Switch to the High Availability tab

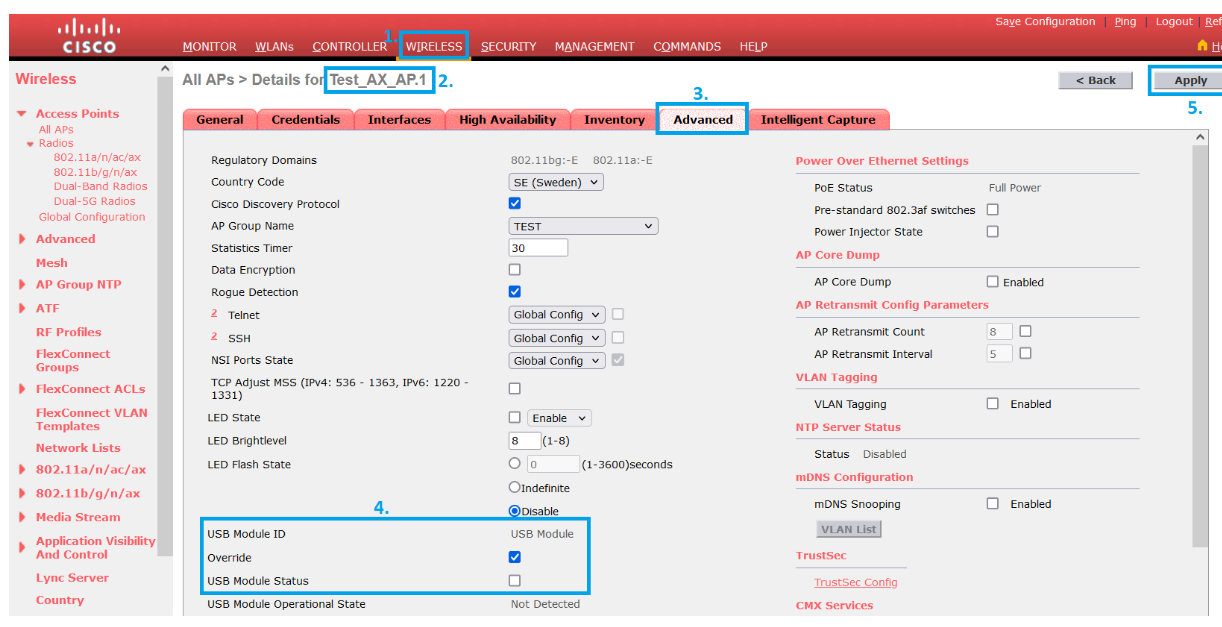coord(507,120)
